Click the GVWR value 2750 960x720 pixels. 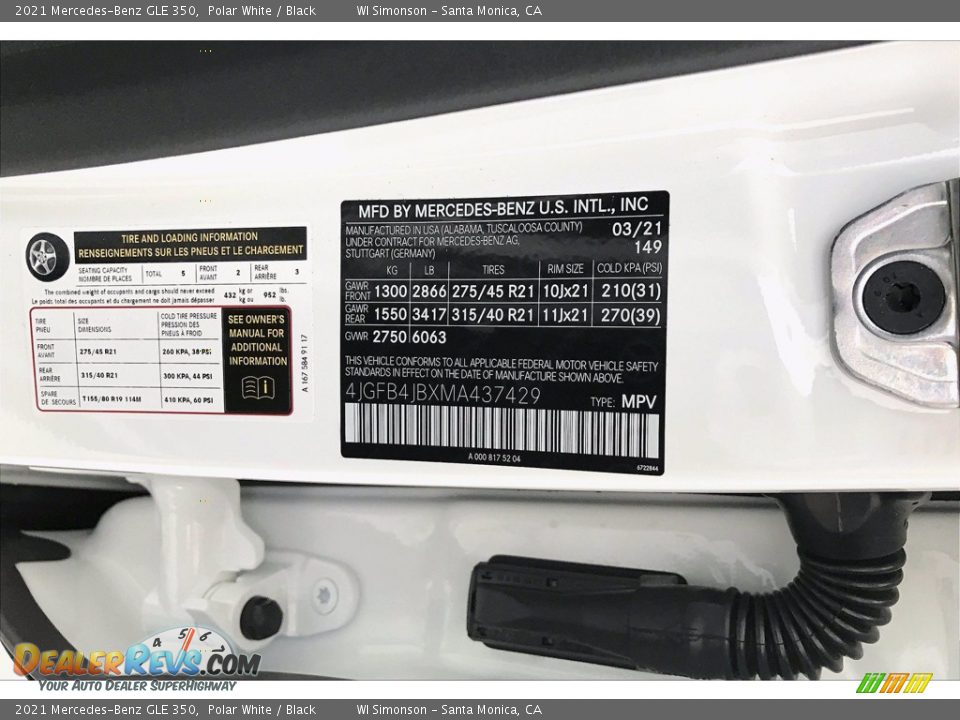(x=389, y=337)
